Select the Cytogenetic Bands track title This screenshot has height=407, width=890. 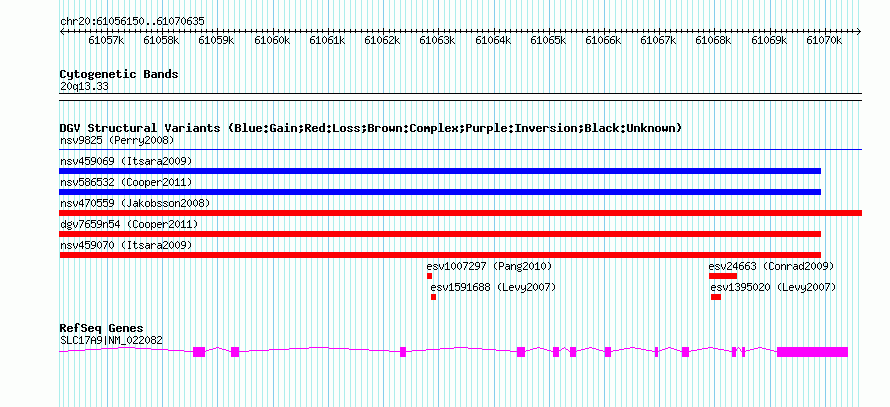(119, 74)
